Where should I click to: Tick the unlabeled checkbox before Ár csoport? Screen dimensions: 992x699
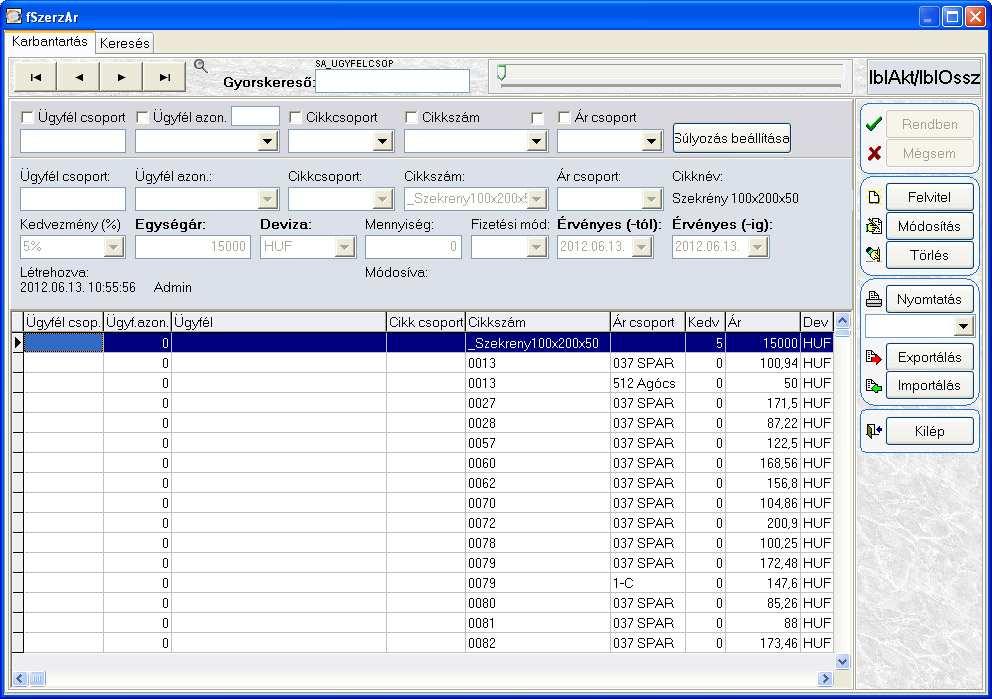(537, 118)
